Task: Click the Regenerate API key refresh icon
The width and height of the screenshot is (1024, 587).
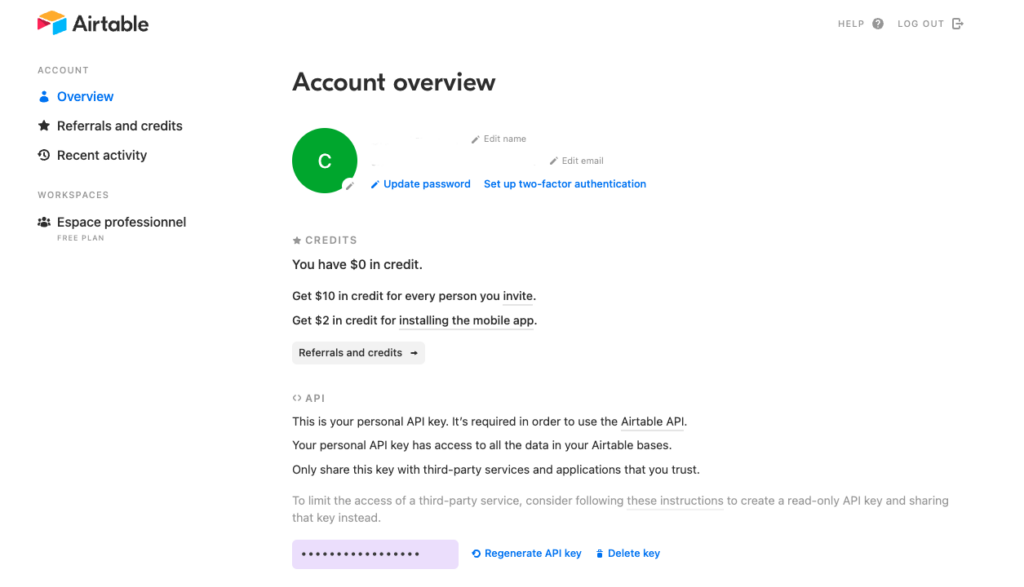Action: 477,554
